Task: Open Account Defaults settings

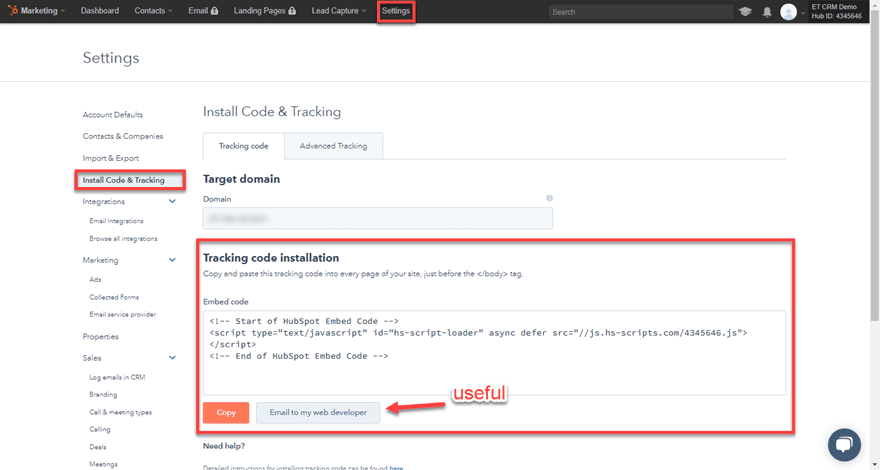Action: (113, 115)
